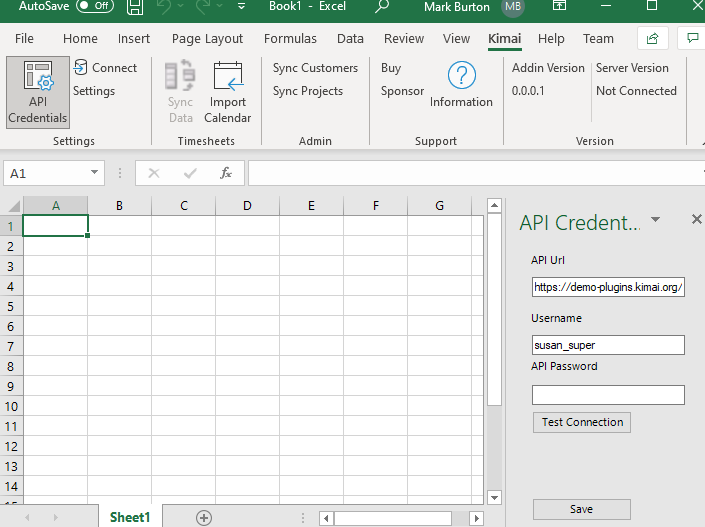The height and width of the screenshot is (527, 705).
Task: Select column G header
Action: pyautogui.click(x=439, y=205)
